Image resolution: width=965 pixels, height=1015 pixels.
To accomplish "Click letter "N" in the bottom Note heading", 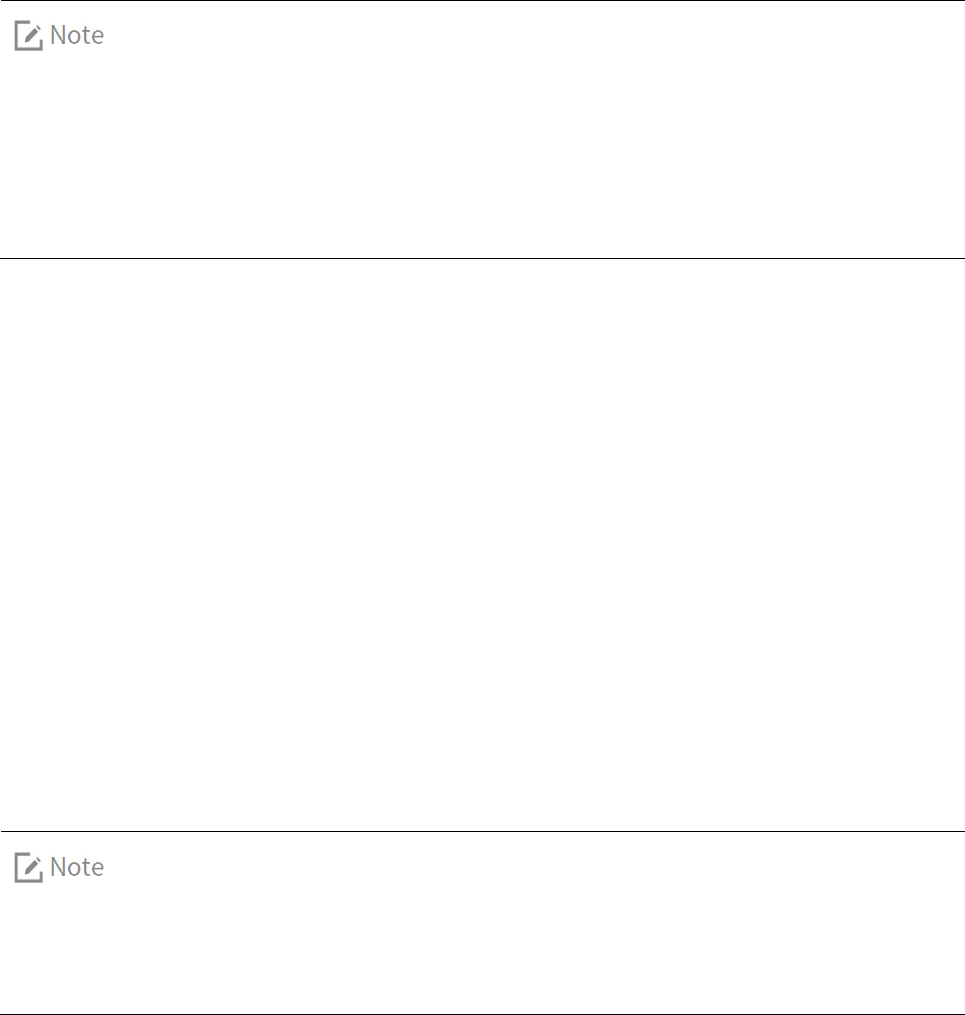I will click(x=57, y=867).
